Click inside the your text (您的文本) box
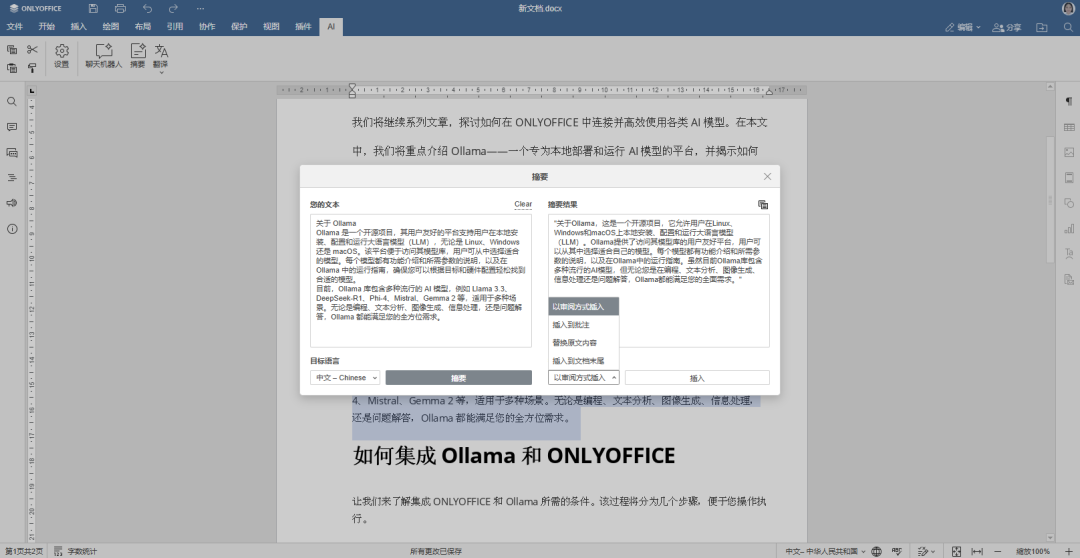Image resolution: width=1080 pixels, height=558 pixels. coord(420,280)
